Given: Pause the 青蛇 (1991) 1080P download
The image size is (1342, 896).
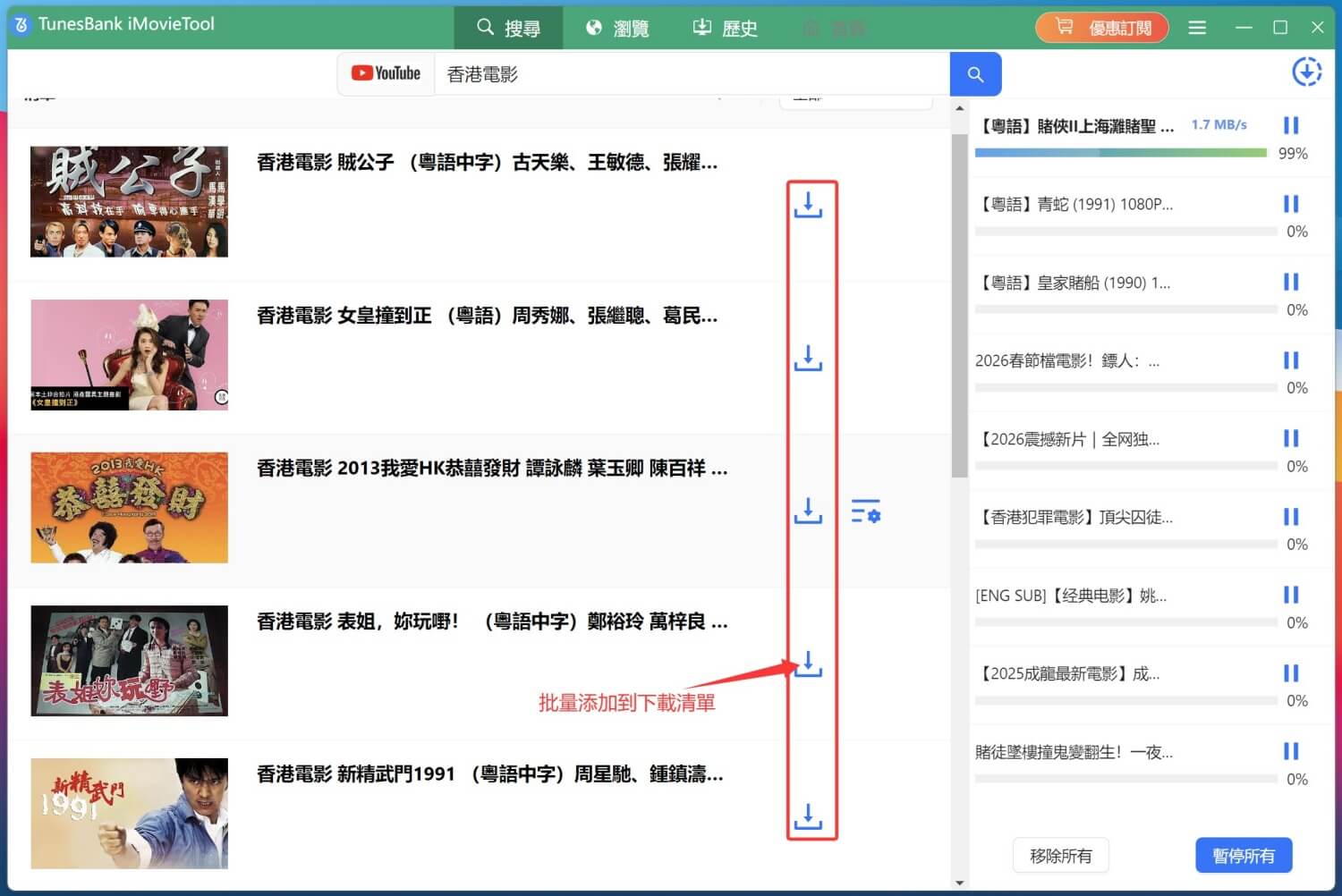Looking at the screenshot, I should pyautogui.click(x=1291, y=204).
